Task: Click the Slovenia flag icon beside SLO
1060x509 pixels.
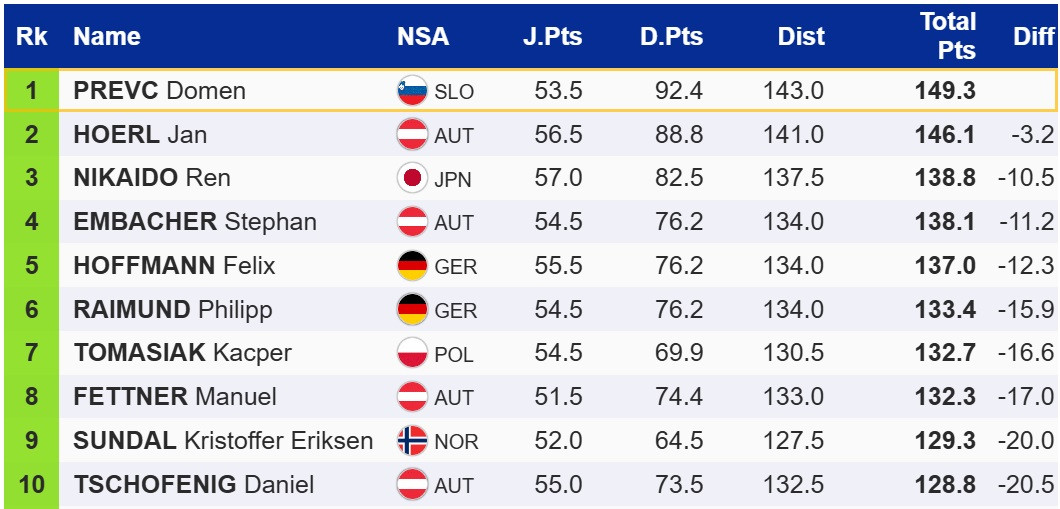Action: pyautogui.click(x=412, y=91)
